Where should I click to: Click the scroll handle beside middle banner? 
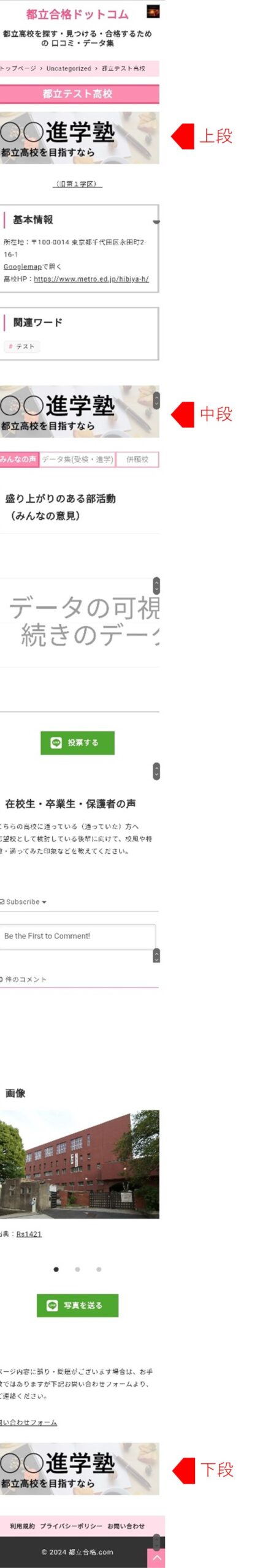pyautogui.click(x=156, y=400)
